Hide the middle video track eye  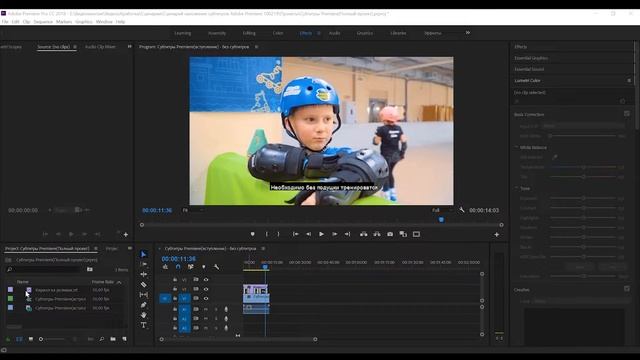pos(206,289)
